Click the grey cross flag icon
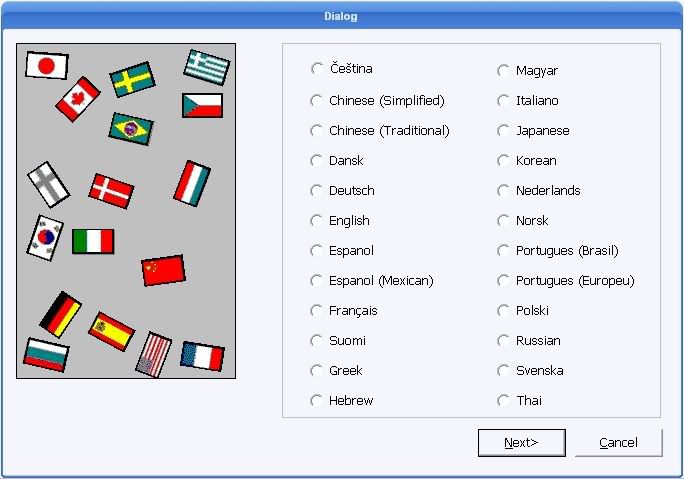The height and width of the screenshot is (479, 684). point(48,184)
